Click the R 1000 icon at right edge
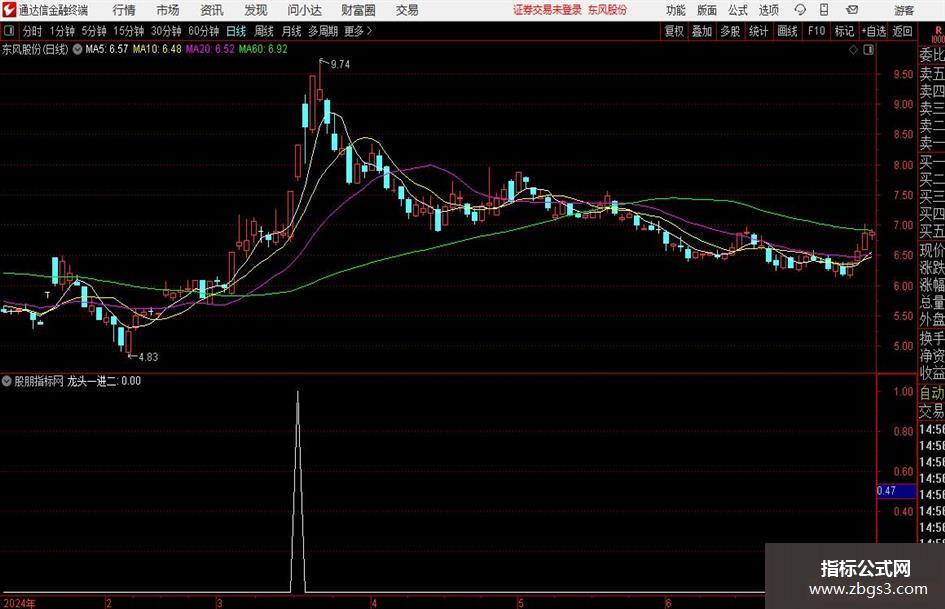Image resolution: width=945 pixels, height=609 pixels. pyautogui.click(x=938, y=34)
